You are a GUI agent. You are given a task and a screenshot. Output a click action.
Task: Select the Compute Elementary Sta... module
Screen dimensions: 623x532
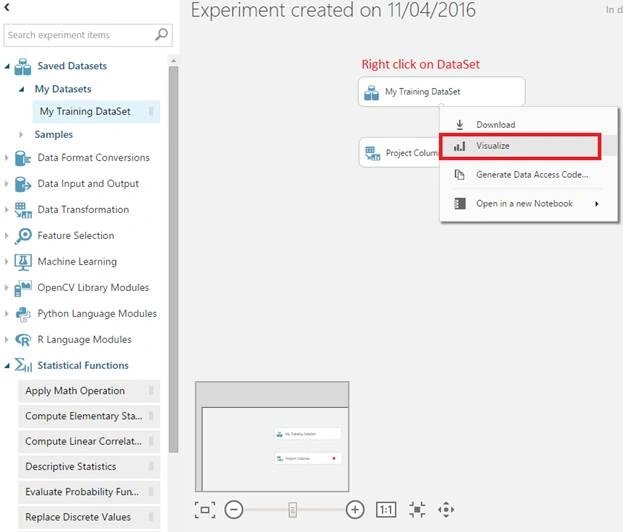89,416
